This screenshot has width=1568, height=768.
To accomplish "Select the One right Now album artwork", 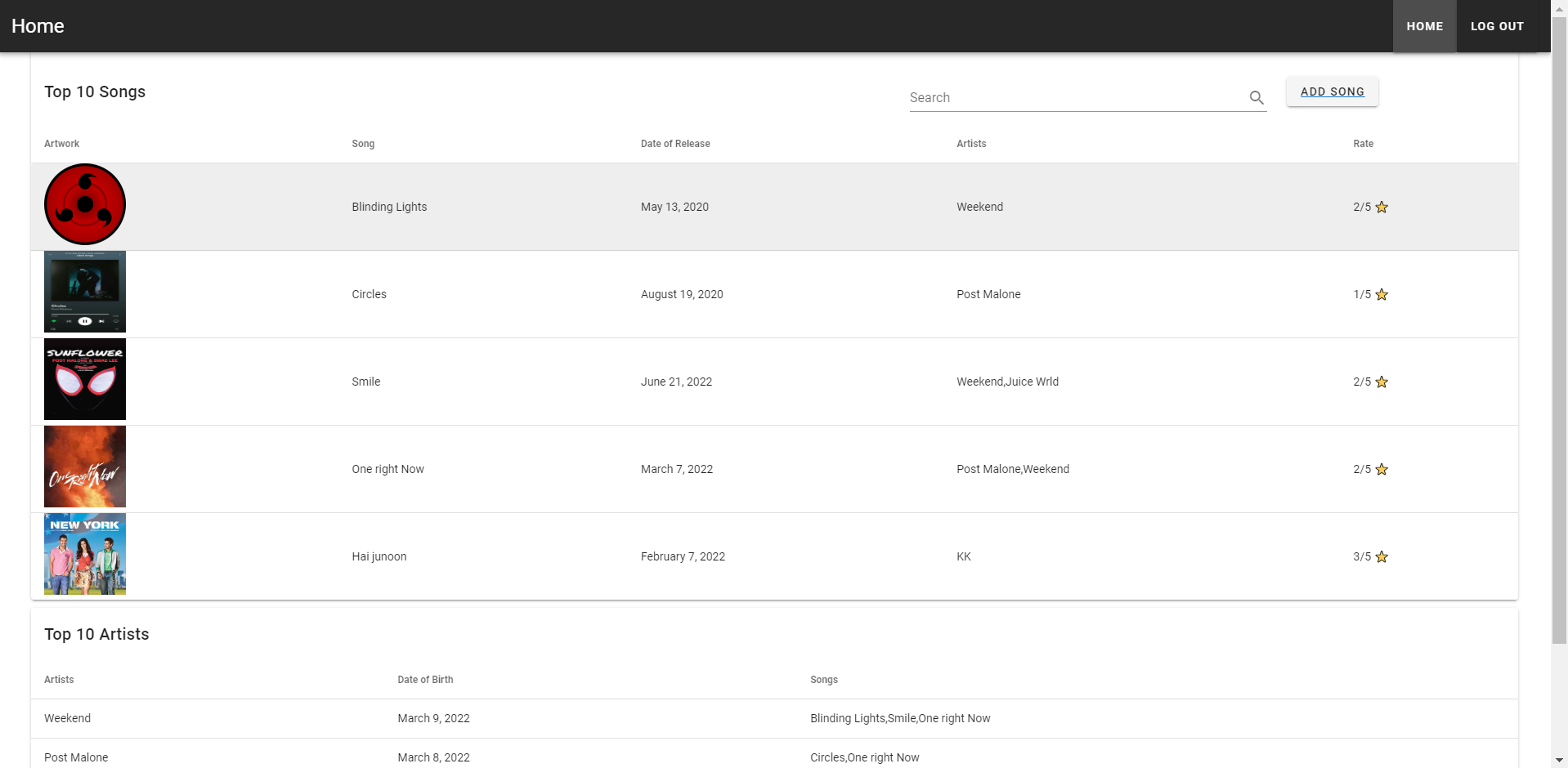I will (84, 467).
